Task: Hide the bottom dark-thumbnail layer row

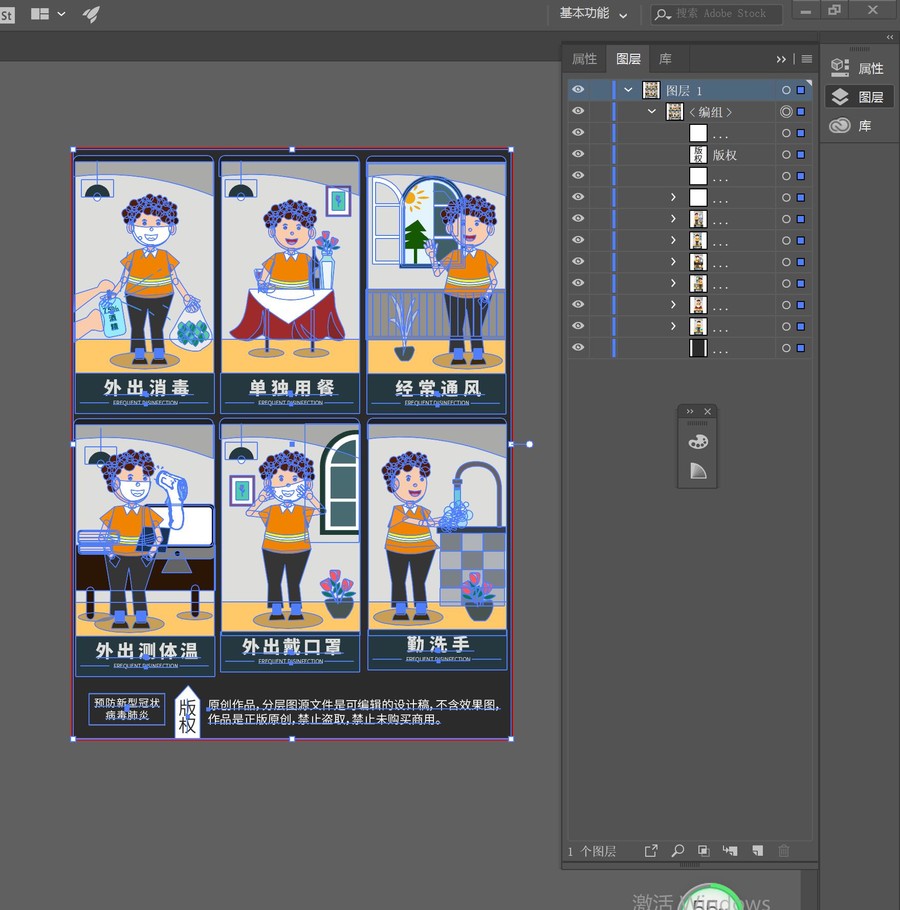Action: coord(578,347)
